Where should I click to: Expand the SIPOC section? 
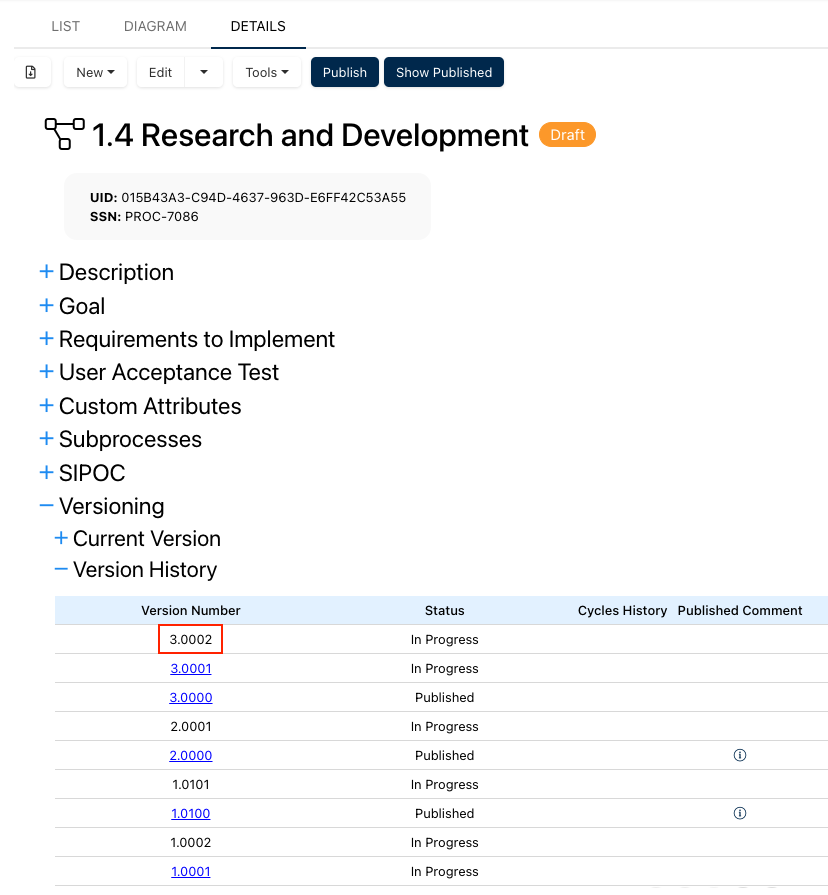(46, 473)
